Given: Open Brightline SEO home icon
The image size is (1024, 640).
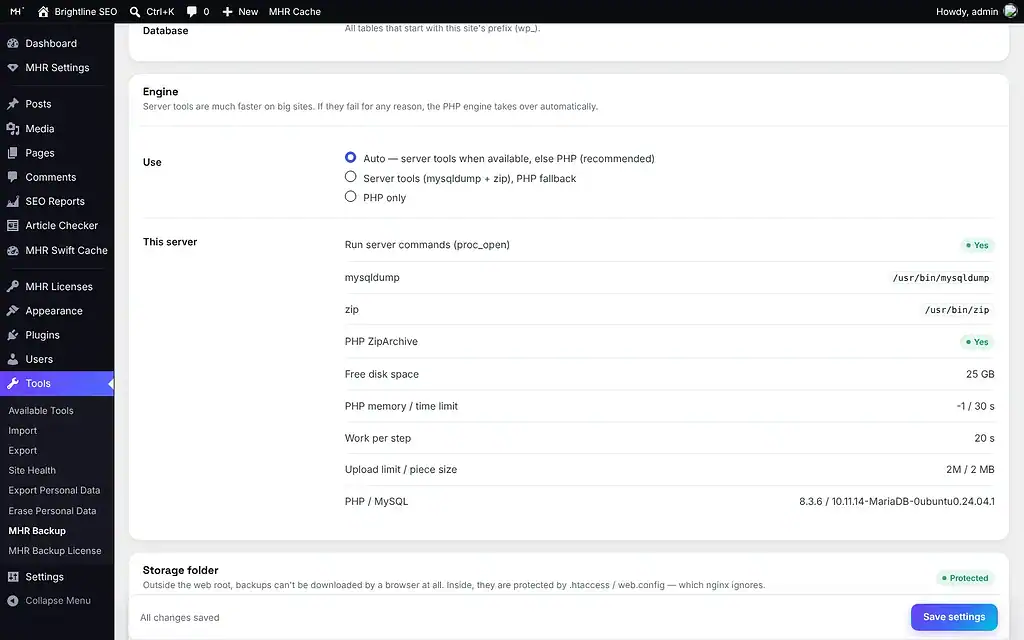Looking at the screenshot, I should 43,12.
